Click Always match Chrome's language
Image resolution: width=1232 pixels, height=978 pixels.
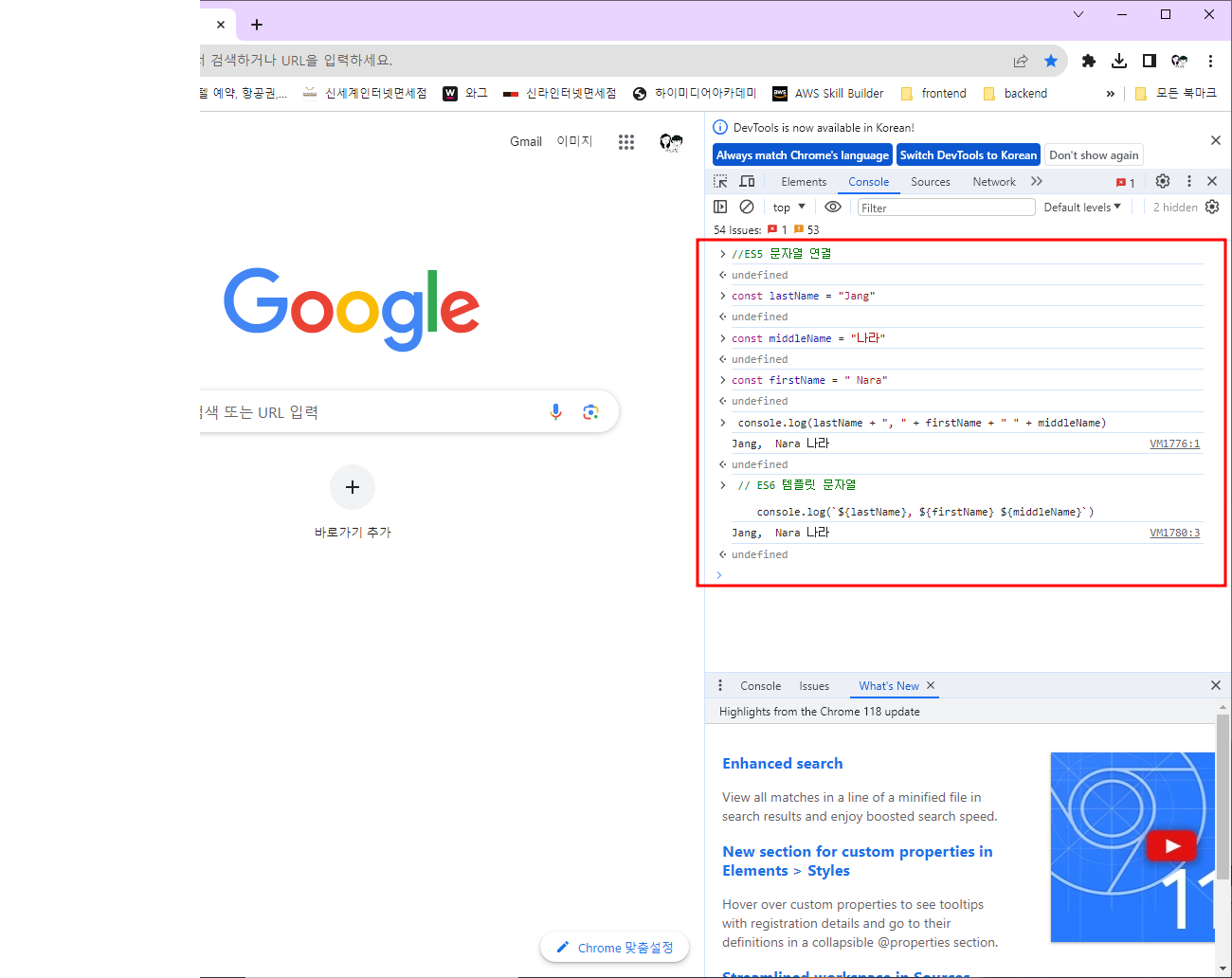(803, 155)
